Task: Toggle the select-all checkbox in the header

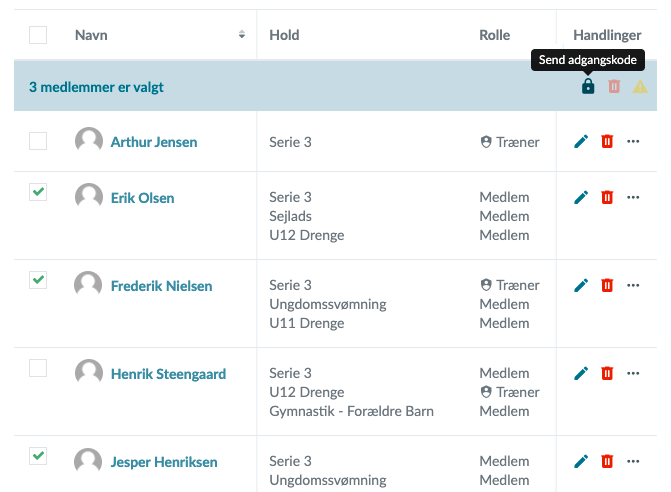Action: coord(38,35)
